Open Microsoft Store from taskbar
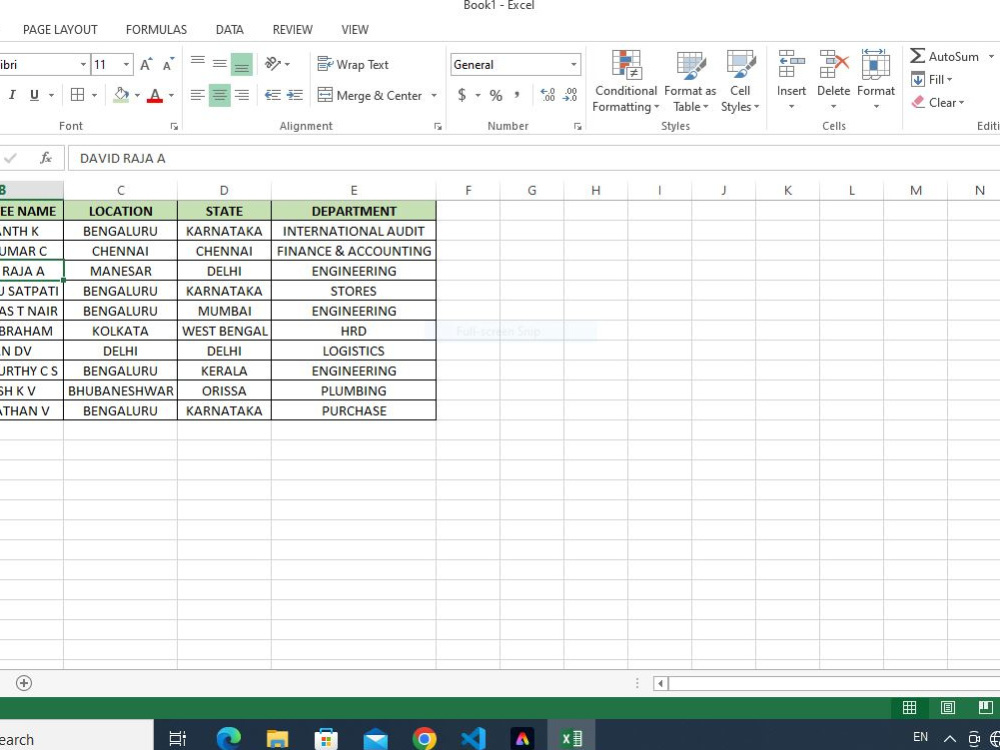Image resolution: width=1000 pixels, height=750 pixels. pyautogui.click(x=326, y=739)
